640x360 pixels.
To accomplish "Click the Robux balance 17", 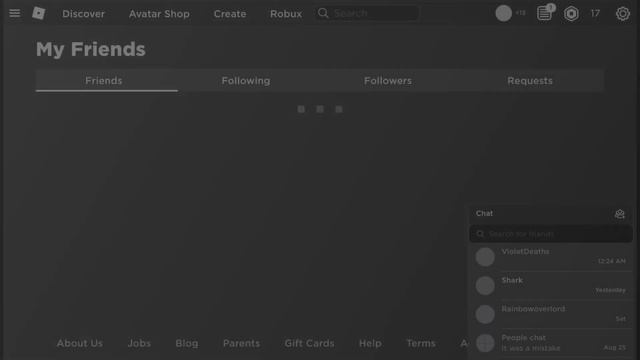I will point(596,14).
